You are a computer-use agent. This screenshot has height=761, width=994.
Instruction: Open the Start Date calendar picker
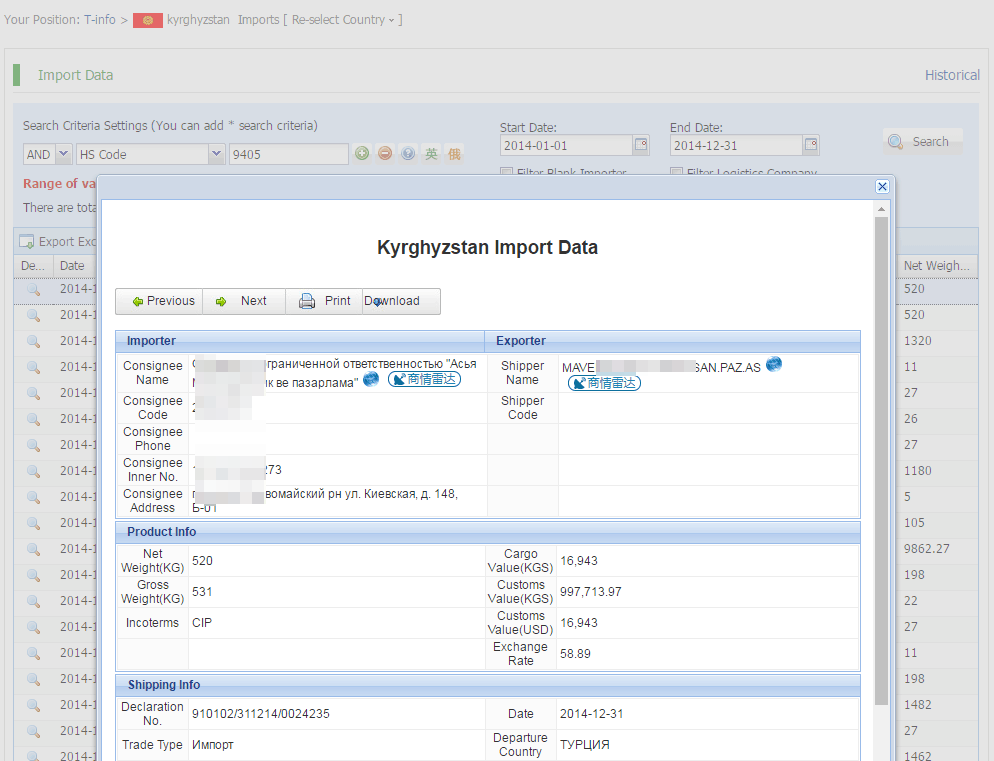tap(641, 146)
